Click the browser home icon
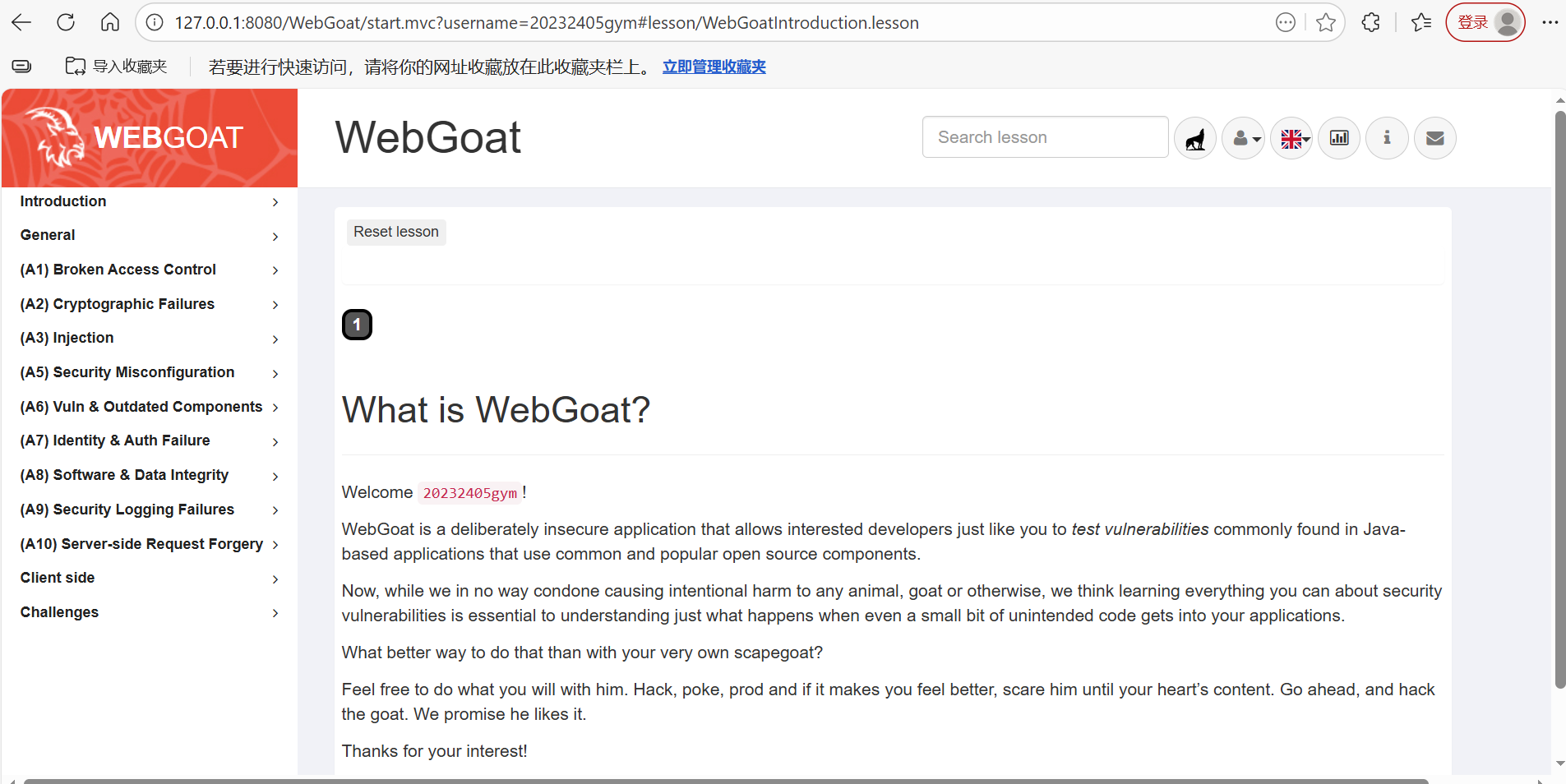 [110, 22]
